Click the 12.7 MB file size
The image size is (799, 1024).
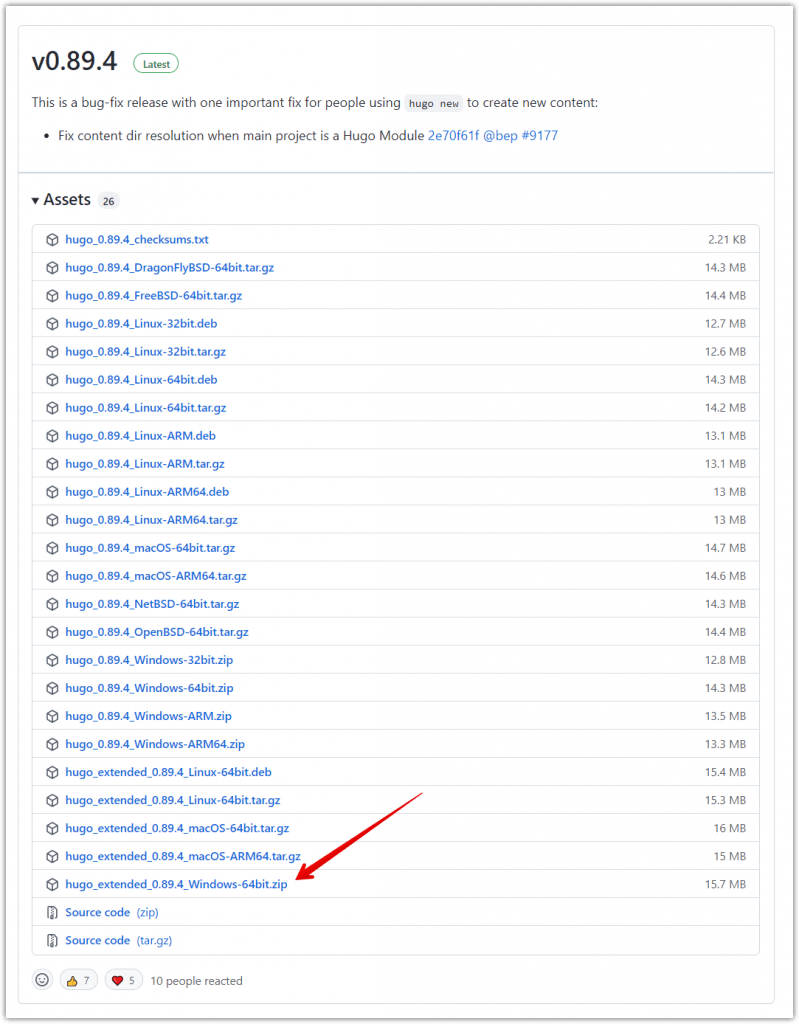[725, 324]
